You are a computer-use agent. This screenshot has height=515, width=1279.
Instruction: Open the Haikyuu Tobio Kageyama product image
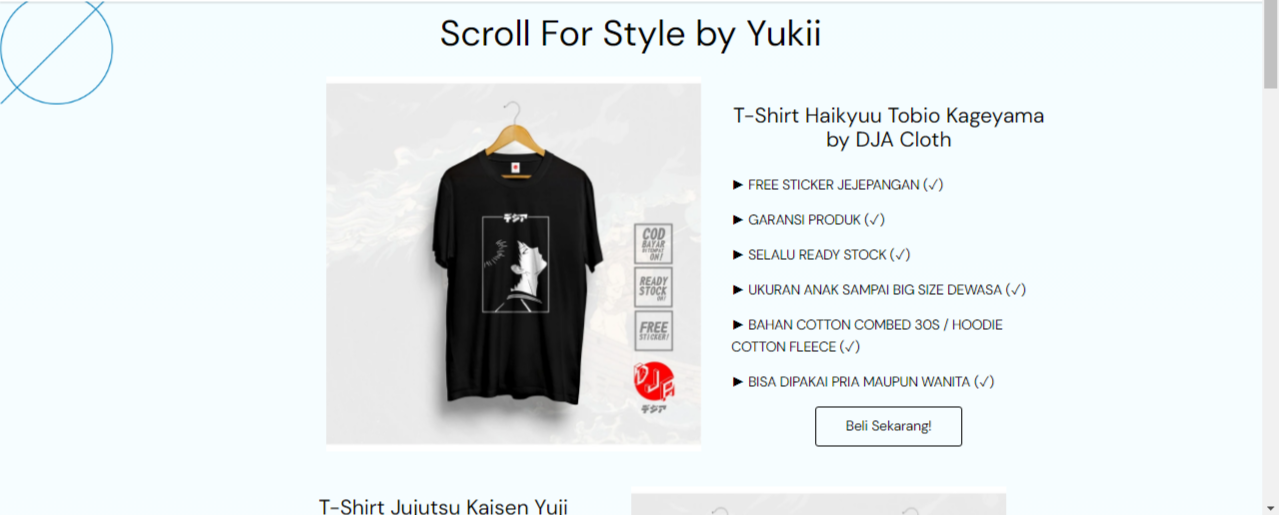point(513,263)
